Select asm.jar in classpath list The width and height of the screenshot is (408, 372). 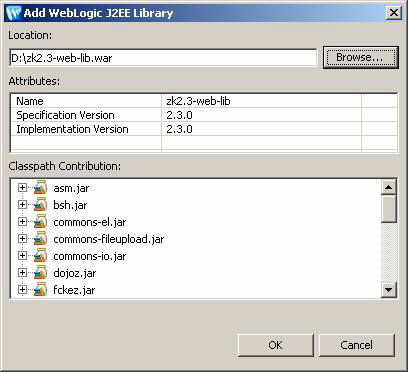(71, 188)
